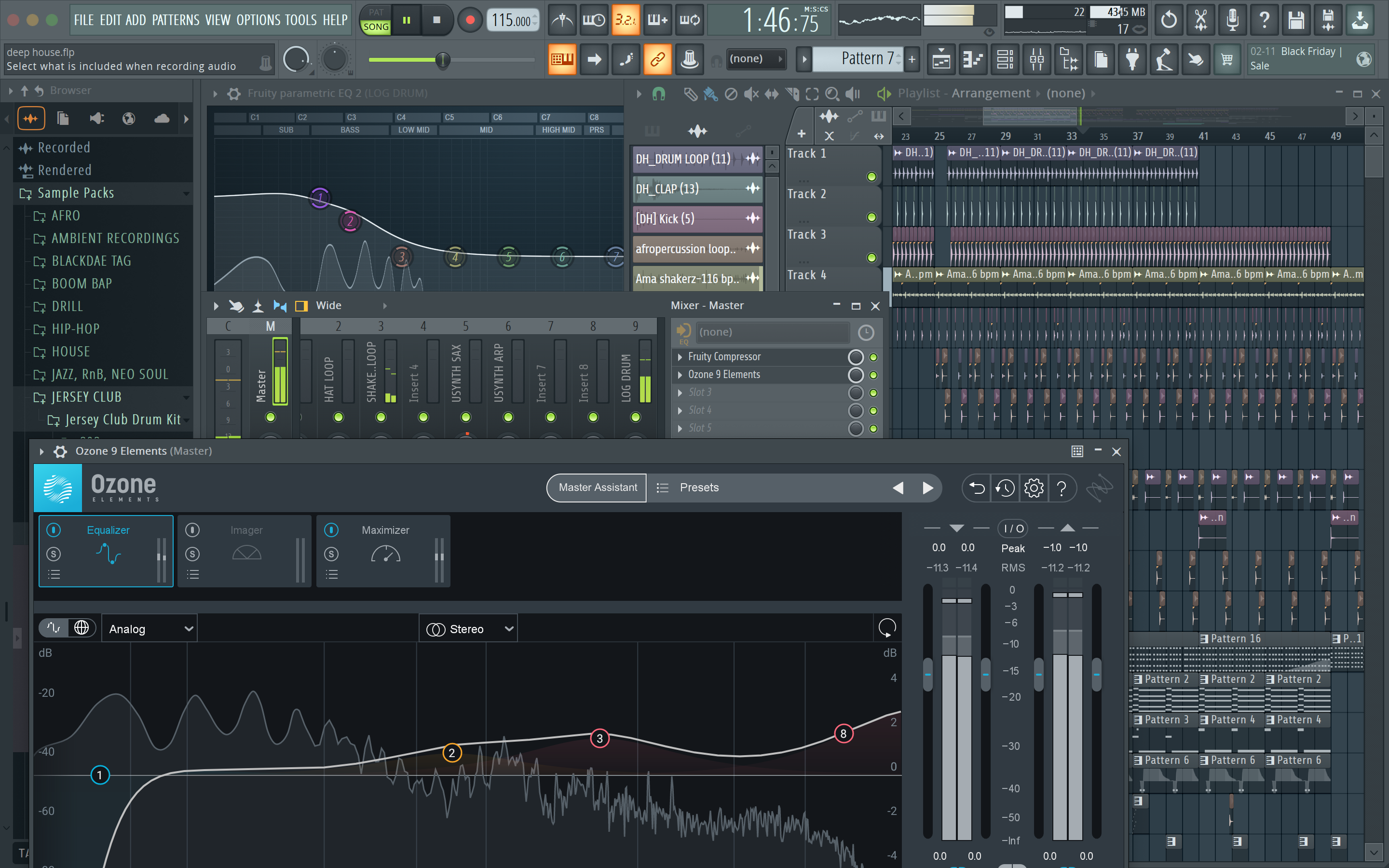The height and width of the screenshot is (868, 1389).
Task: Click Ozone undo arrow icon
Action: coord(977,488)
